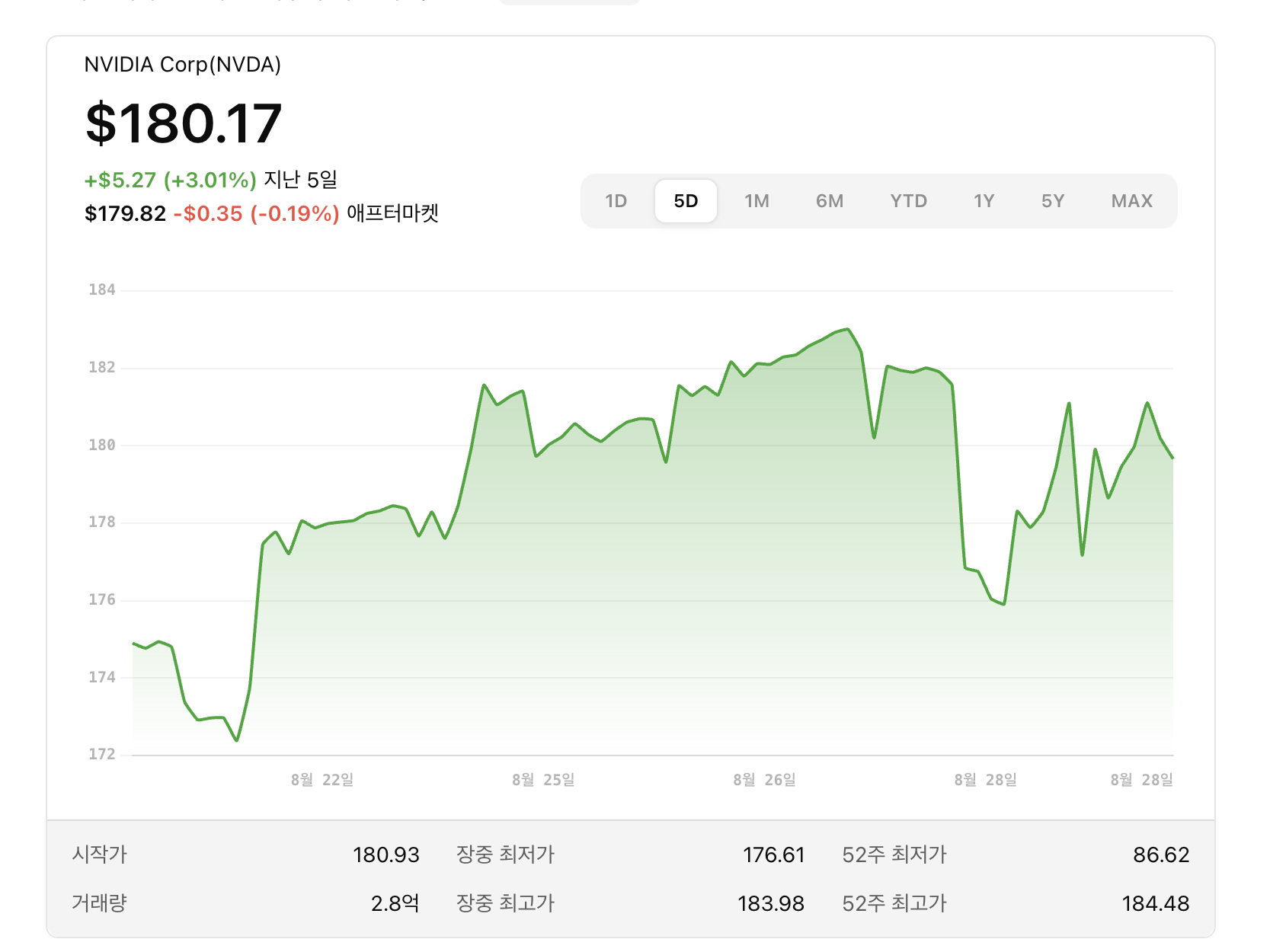Click the $180.17 current price
This screenshot has height=952, width=1286.
[x=184, y=123]
